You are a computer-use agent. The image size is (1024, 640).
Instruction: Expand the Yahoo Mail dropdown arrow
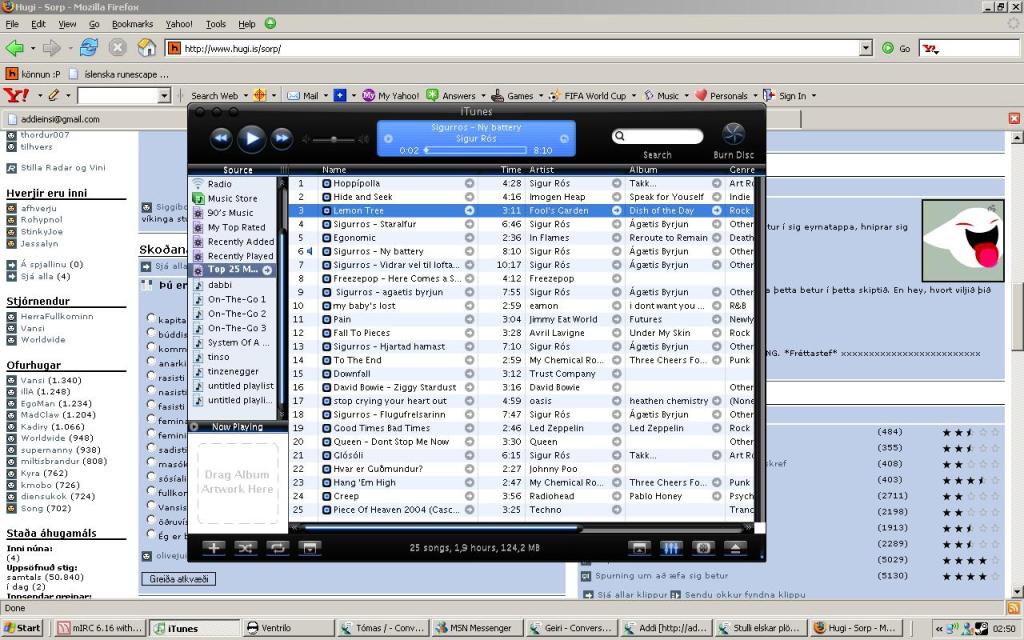[325, 96]
